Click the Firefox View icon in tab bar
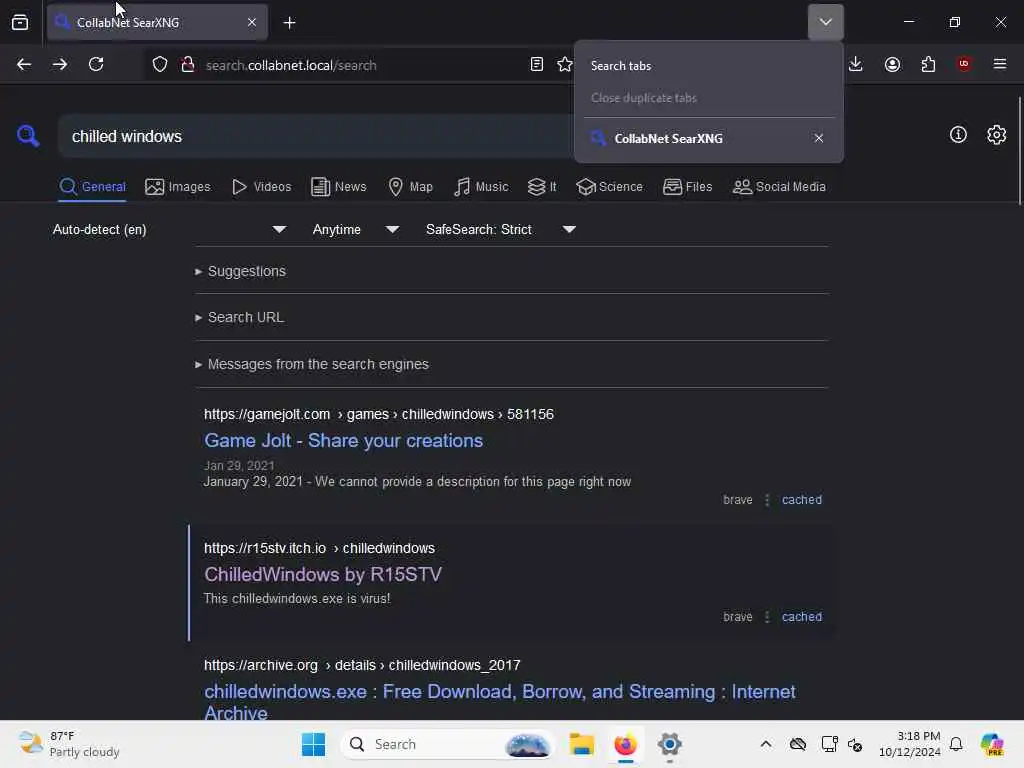The height and width of the screenshot is (768, 1024). click(x=20, y=22)
